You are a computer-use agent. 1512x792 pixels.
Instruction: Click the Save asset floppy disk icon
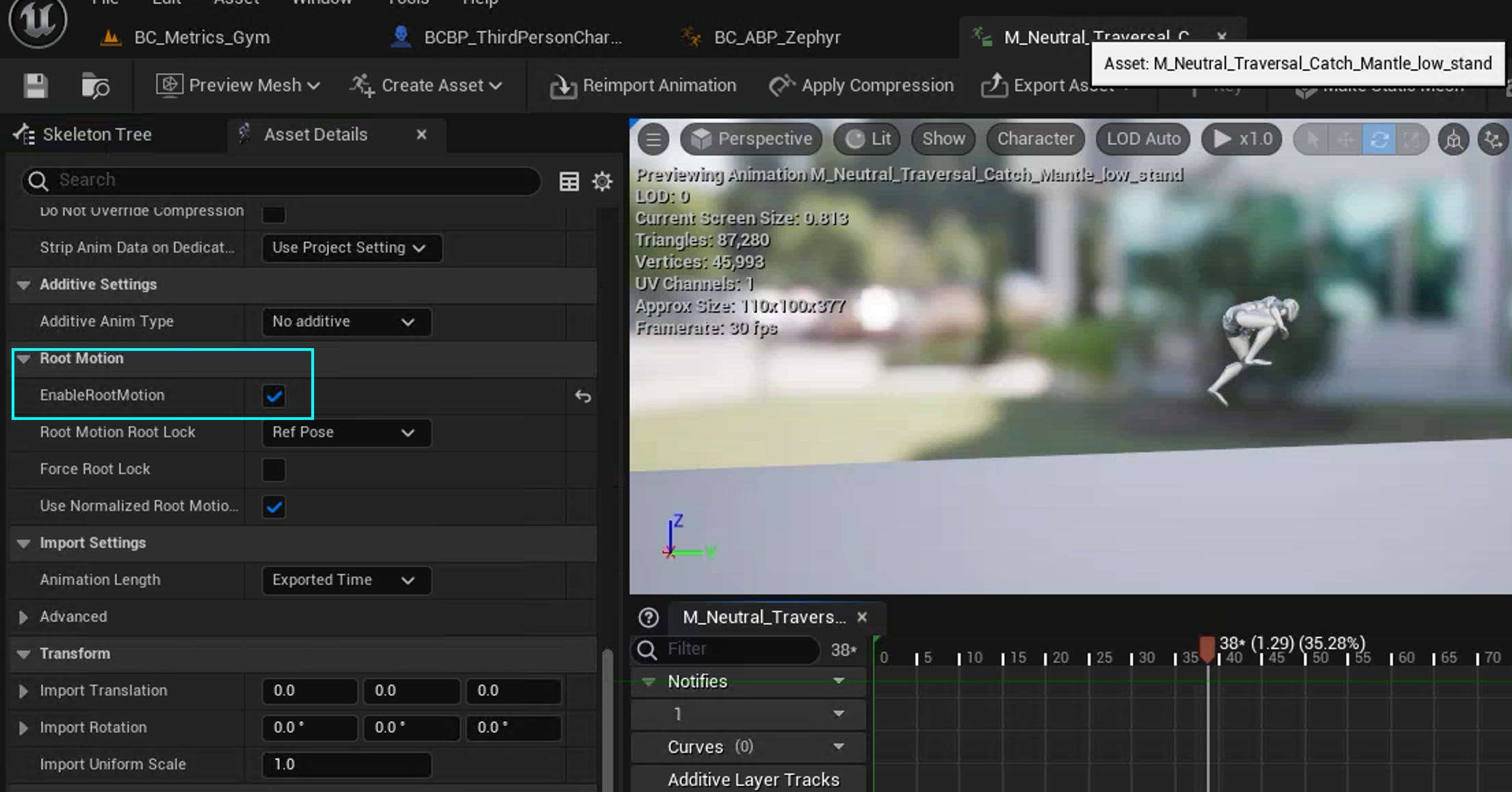tap(36, 86)
